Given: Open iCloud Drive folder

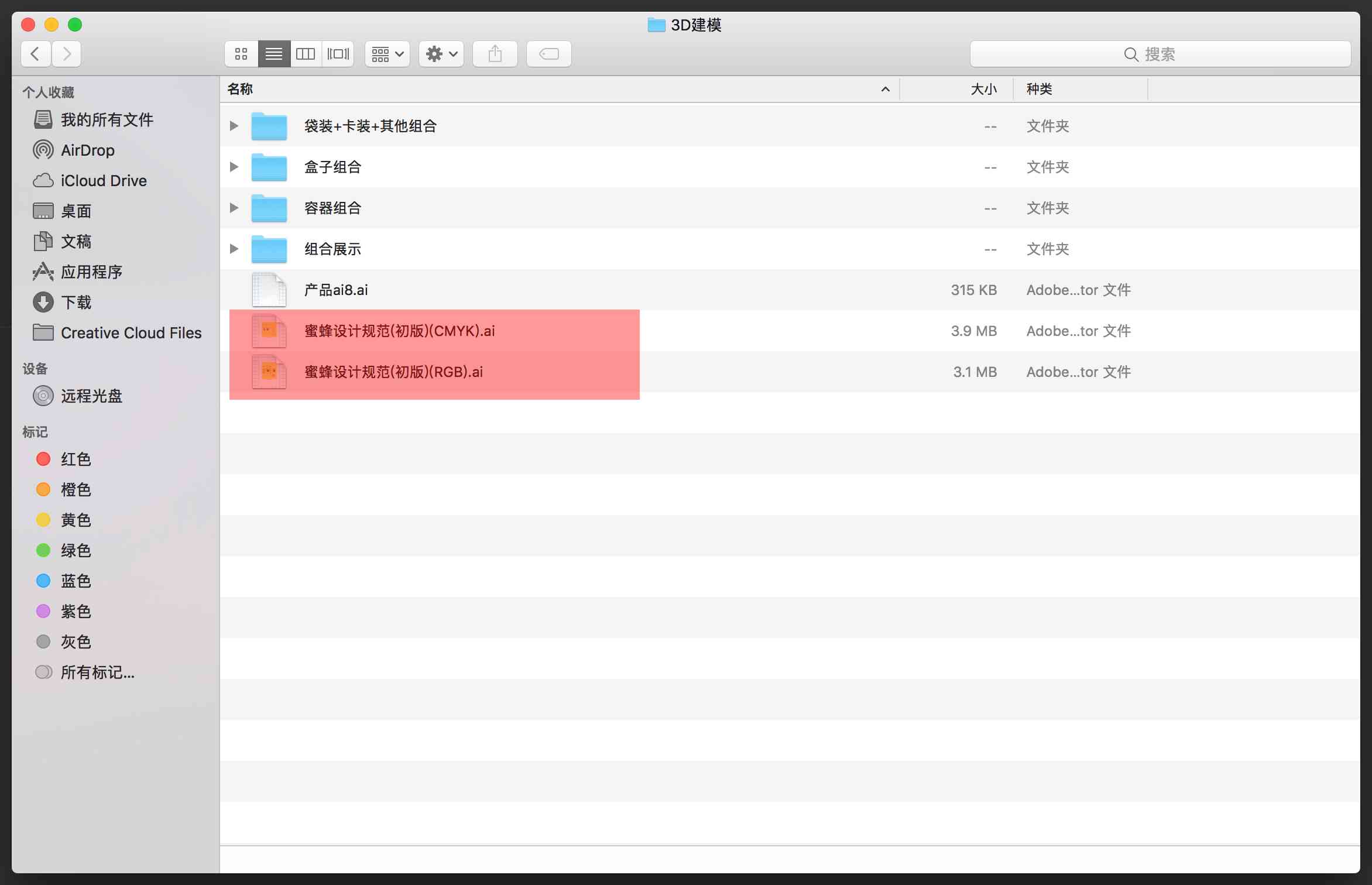Looking at the screenshot, I should (103, 180).
